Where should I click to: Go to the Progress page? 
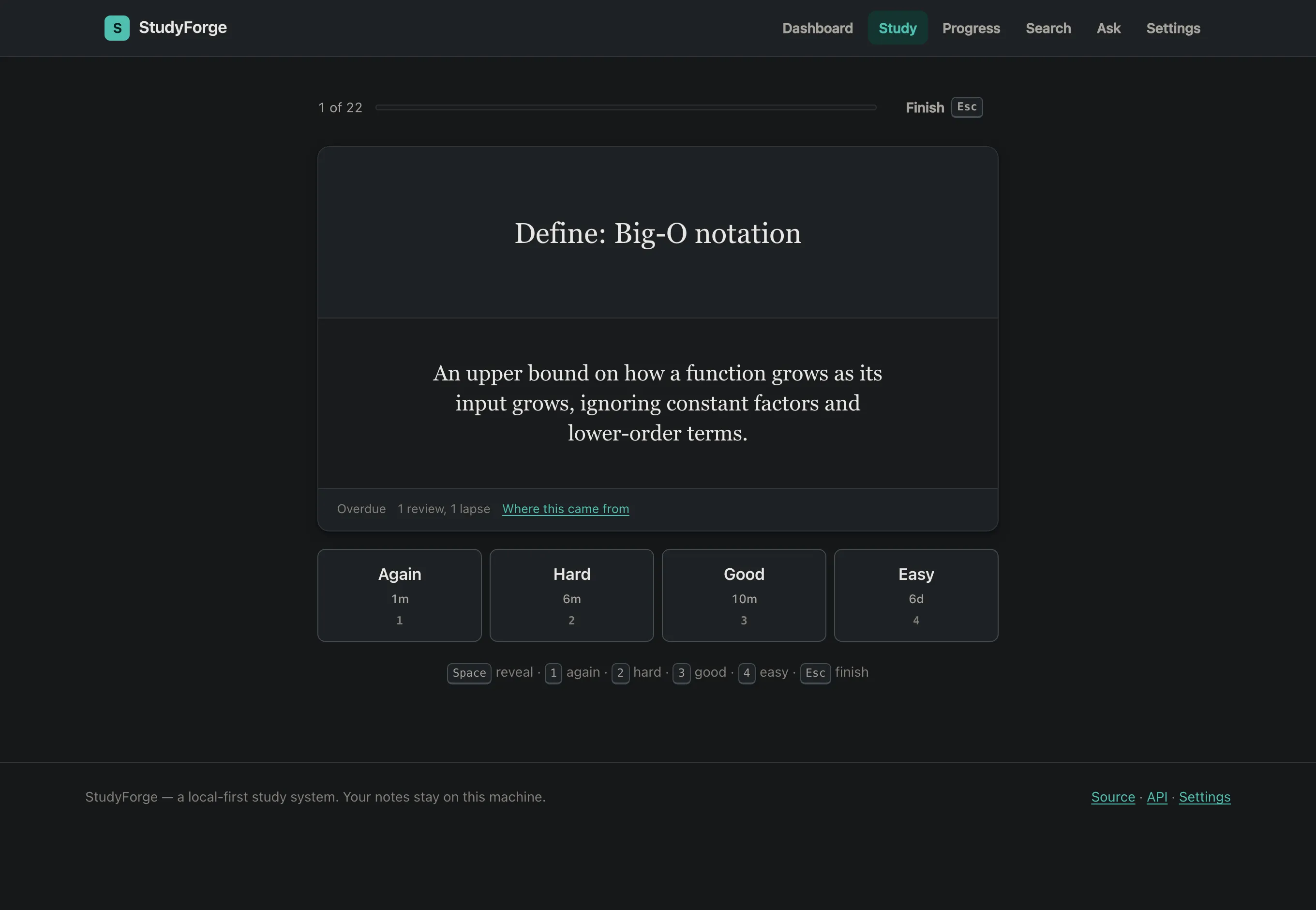pos(971,28)
